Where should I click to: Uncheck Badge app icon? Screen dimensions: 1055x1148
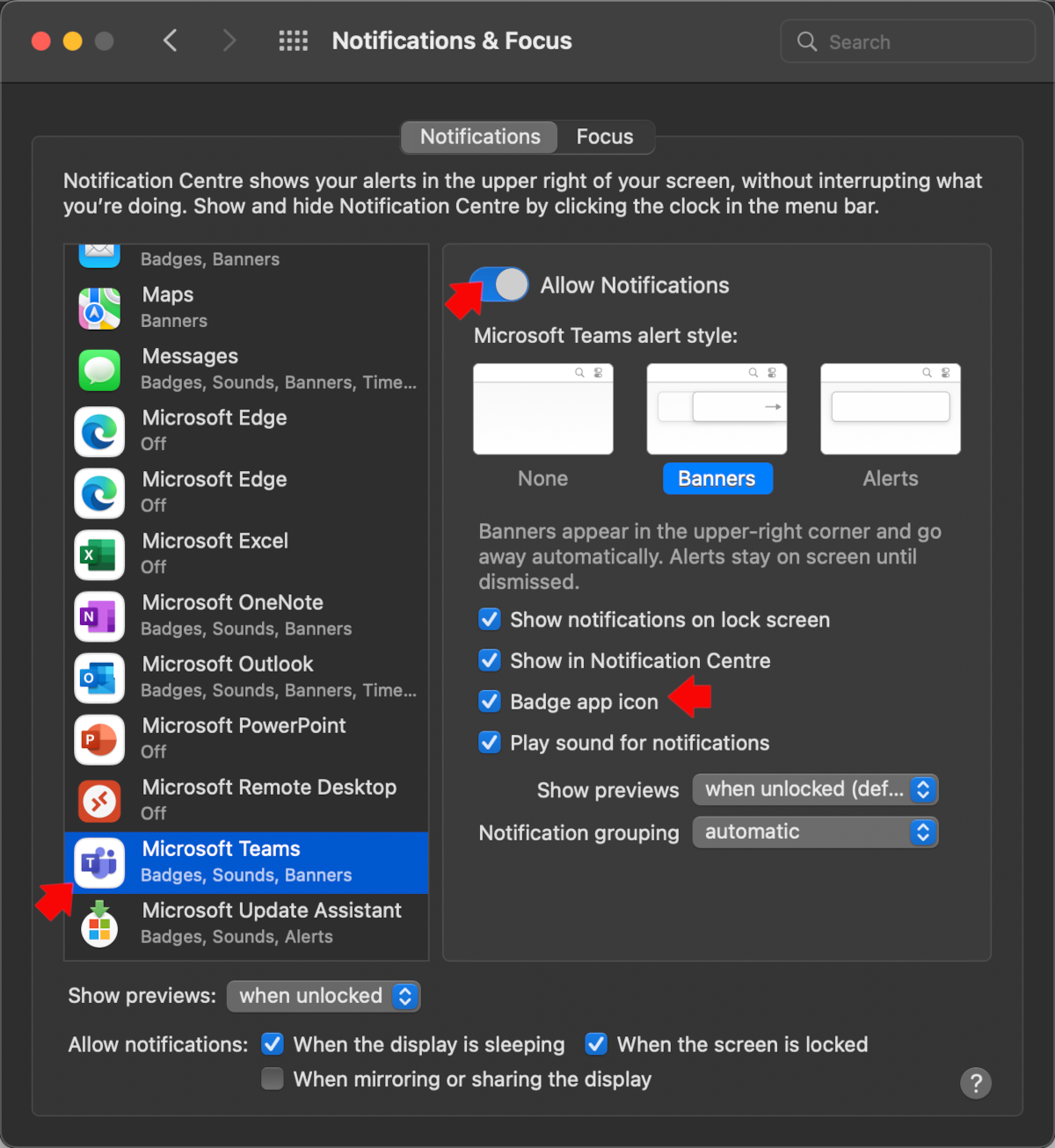(490, 701)
